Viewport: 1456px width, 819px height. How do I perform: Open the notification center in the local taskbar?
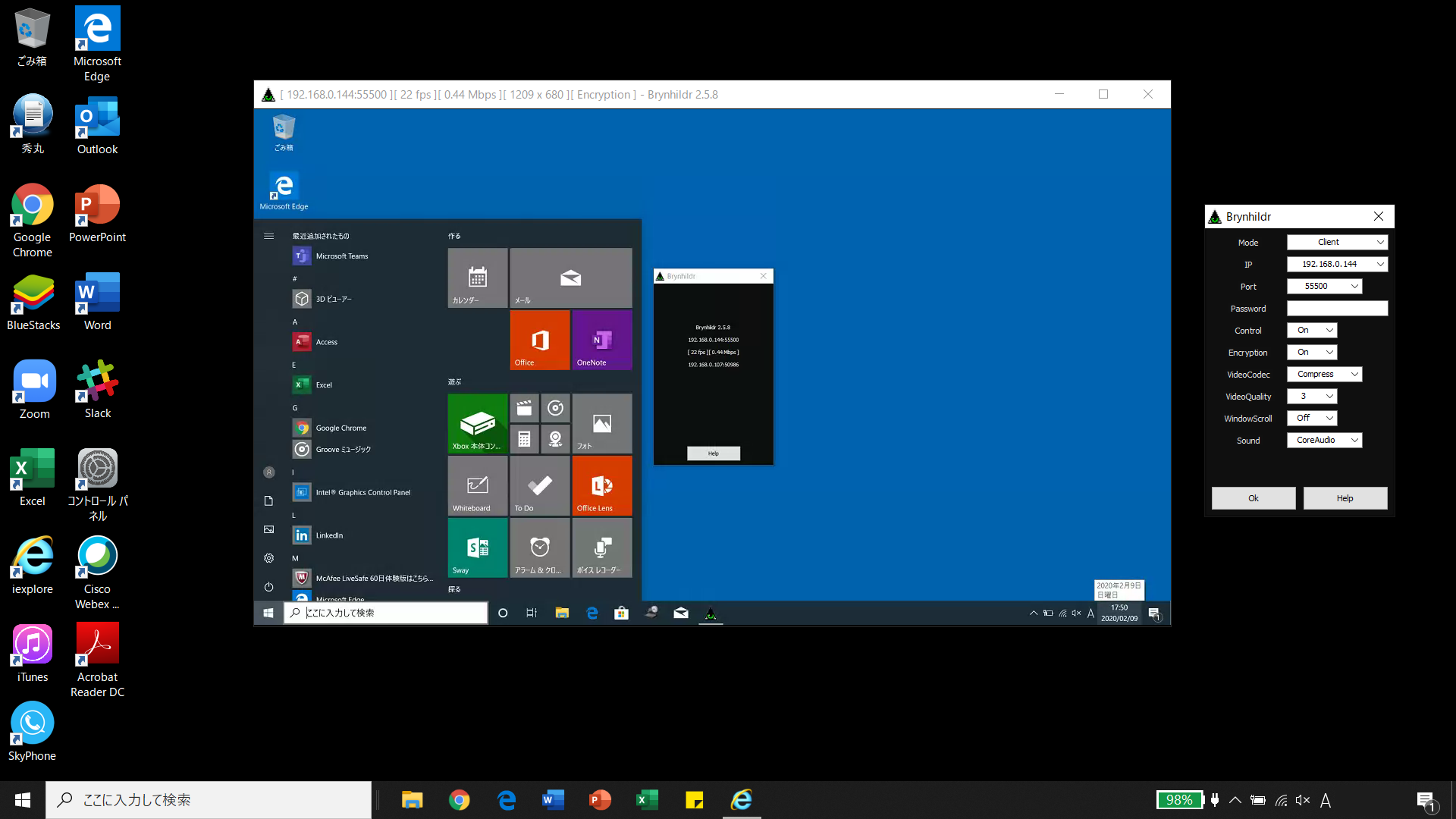pyautogui.click(x=1426, y=800)
